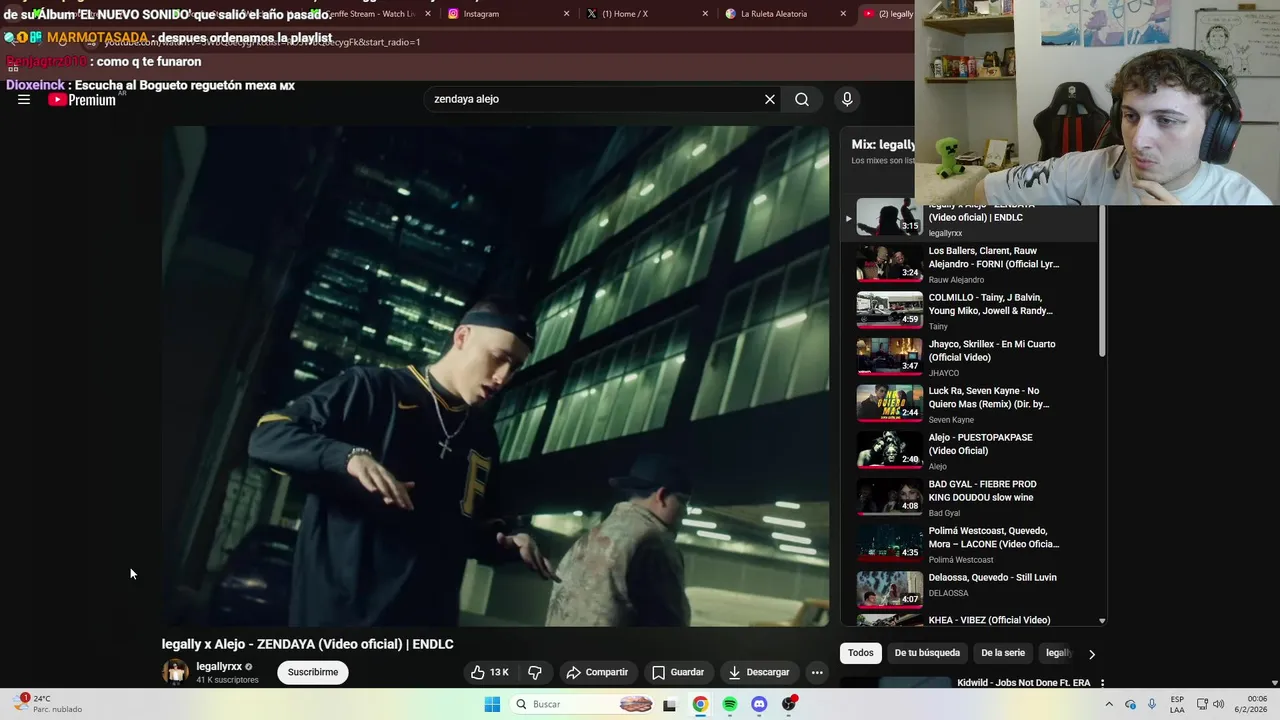Image resolution: width=1280 pixels, height=720 pixels.
Task: Expand hidden system tray icons chevron
Action: [x=1109, y=704]
